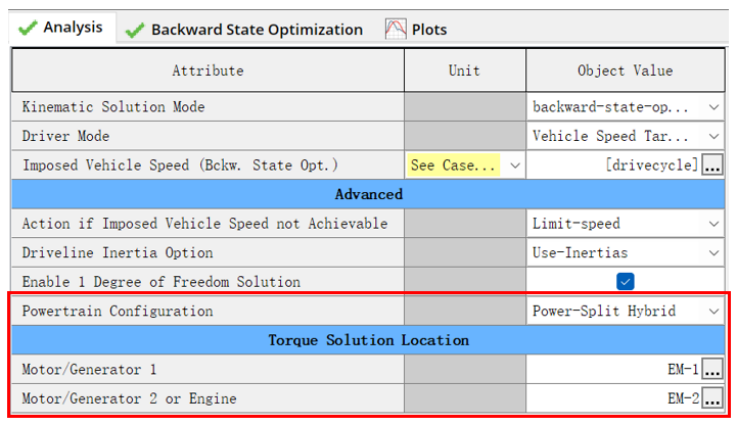Click the Object Value column header
The image size is (738, 427).
tap(625, 71)
